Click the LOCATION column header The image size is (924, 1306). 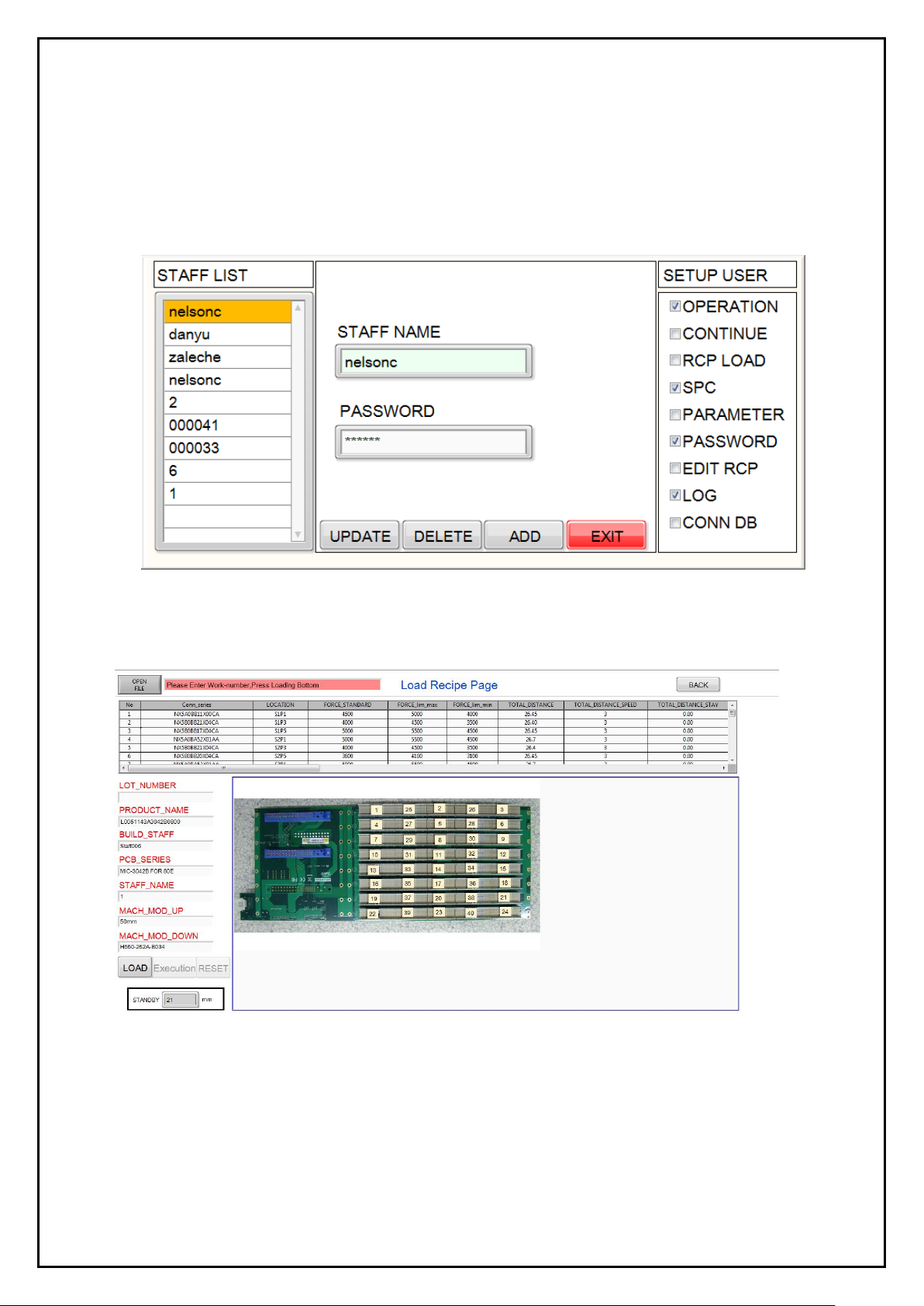(280, 705)
